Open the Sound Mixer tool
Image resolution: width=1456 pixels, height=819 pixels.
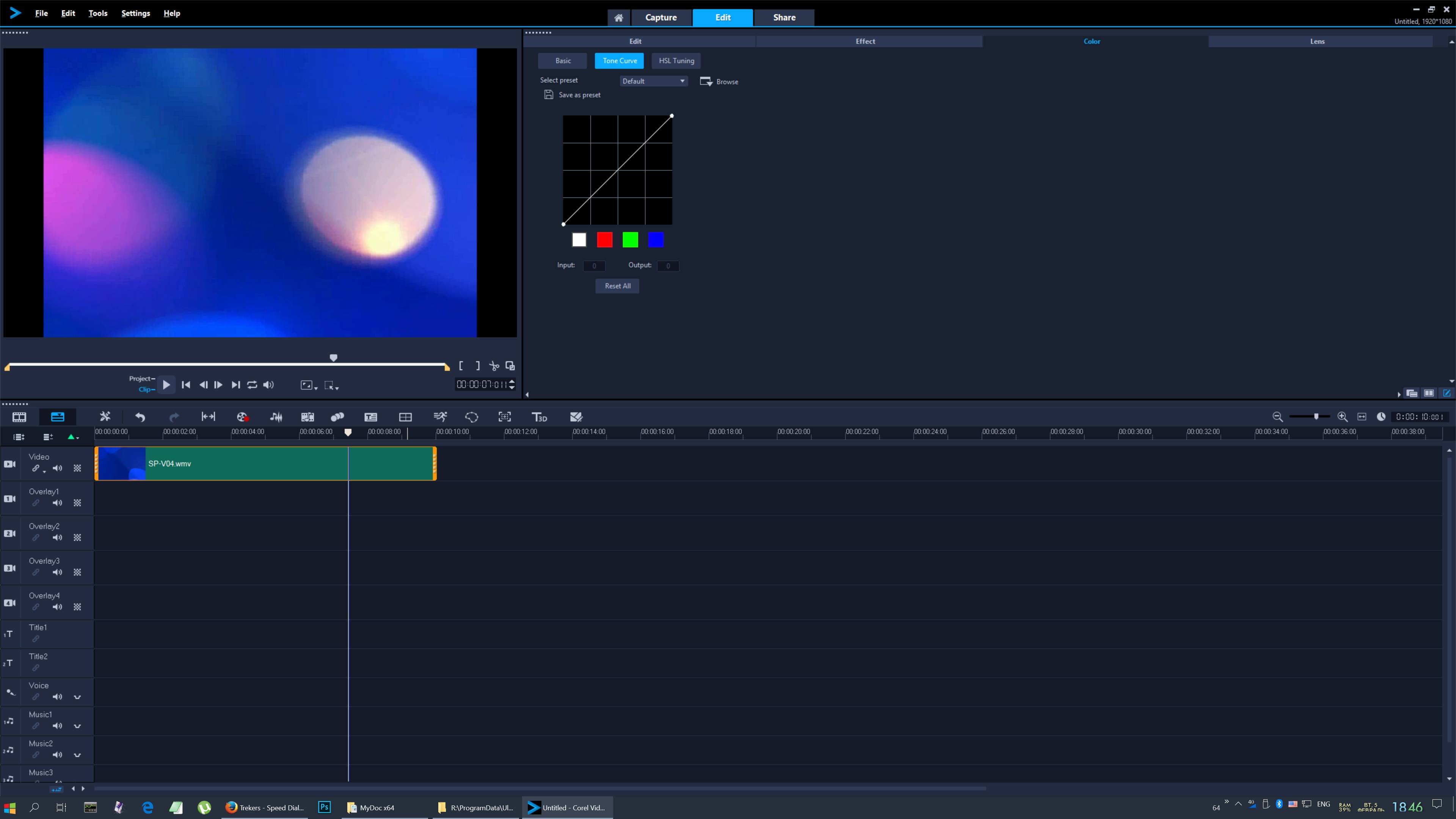[276, 417]
